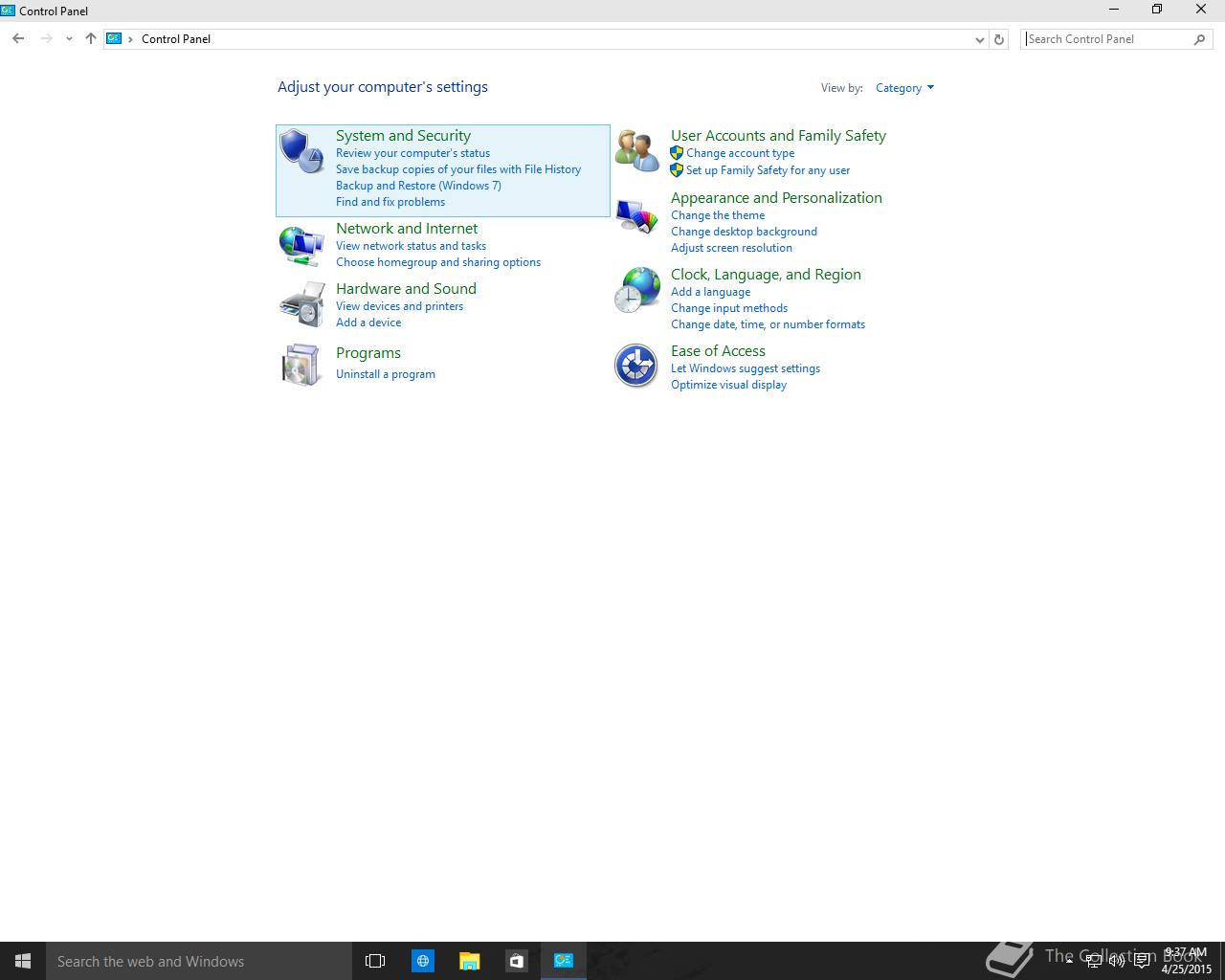Click Optimize visual display

[728, 385]
